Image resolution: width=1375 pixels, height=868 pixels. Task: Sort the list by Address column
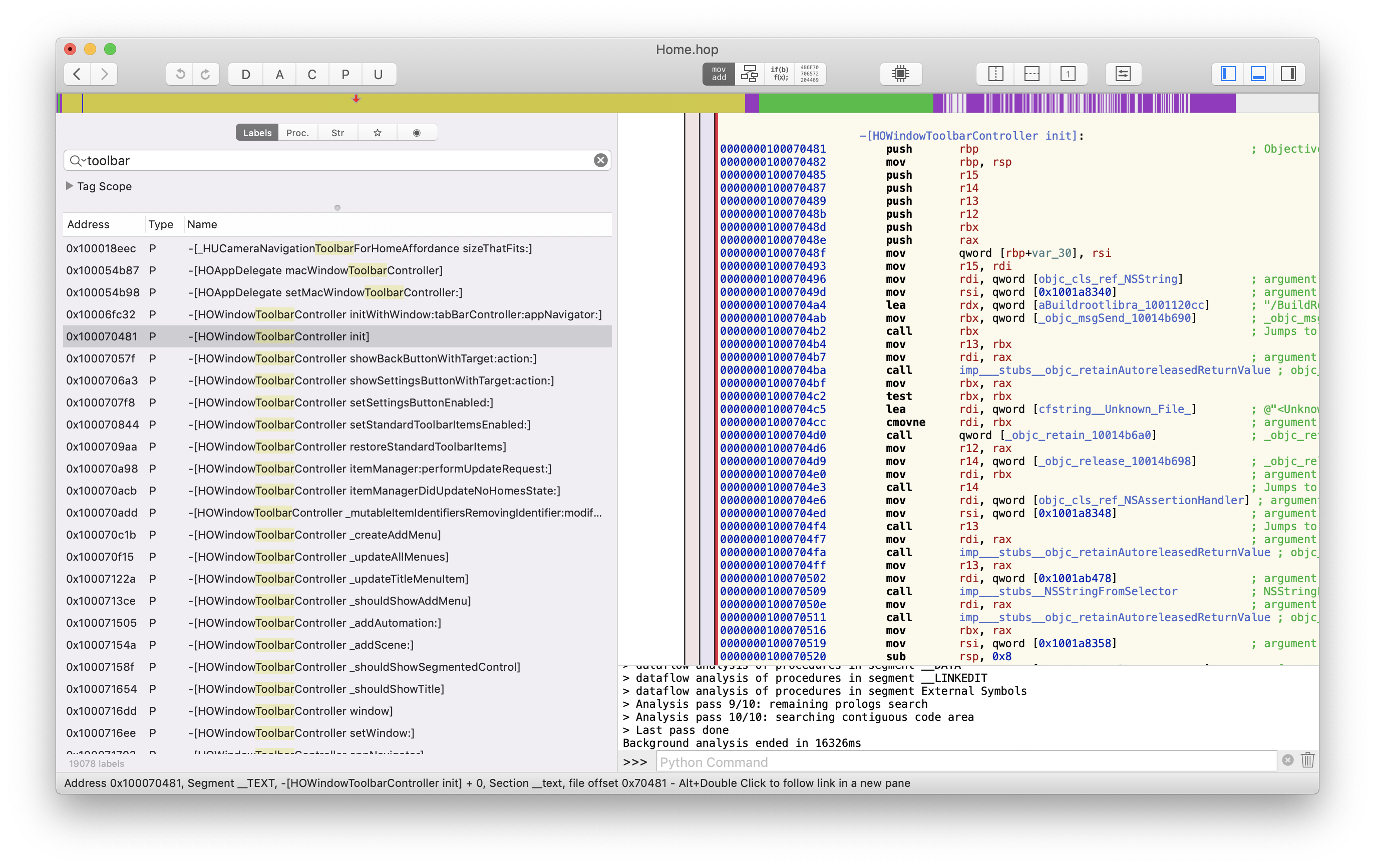89,224
